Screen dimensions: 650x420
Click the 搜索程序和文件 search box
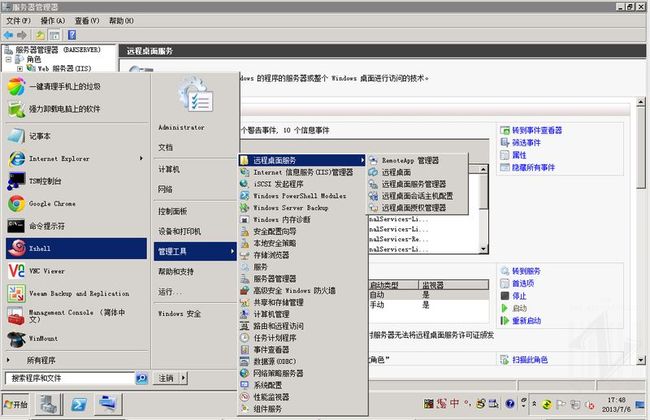tap(70, 378)
